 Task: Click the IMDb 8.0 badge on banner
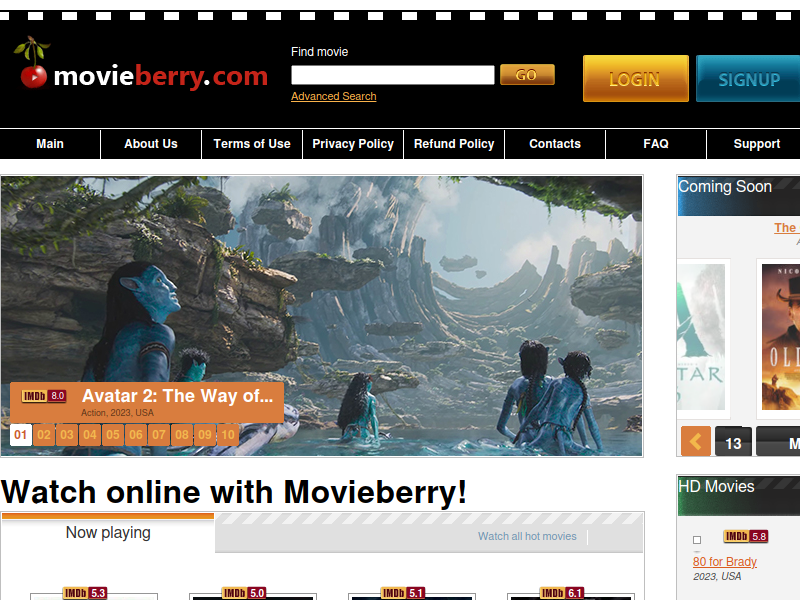click(44, 396)
